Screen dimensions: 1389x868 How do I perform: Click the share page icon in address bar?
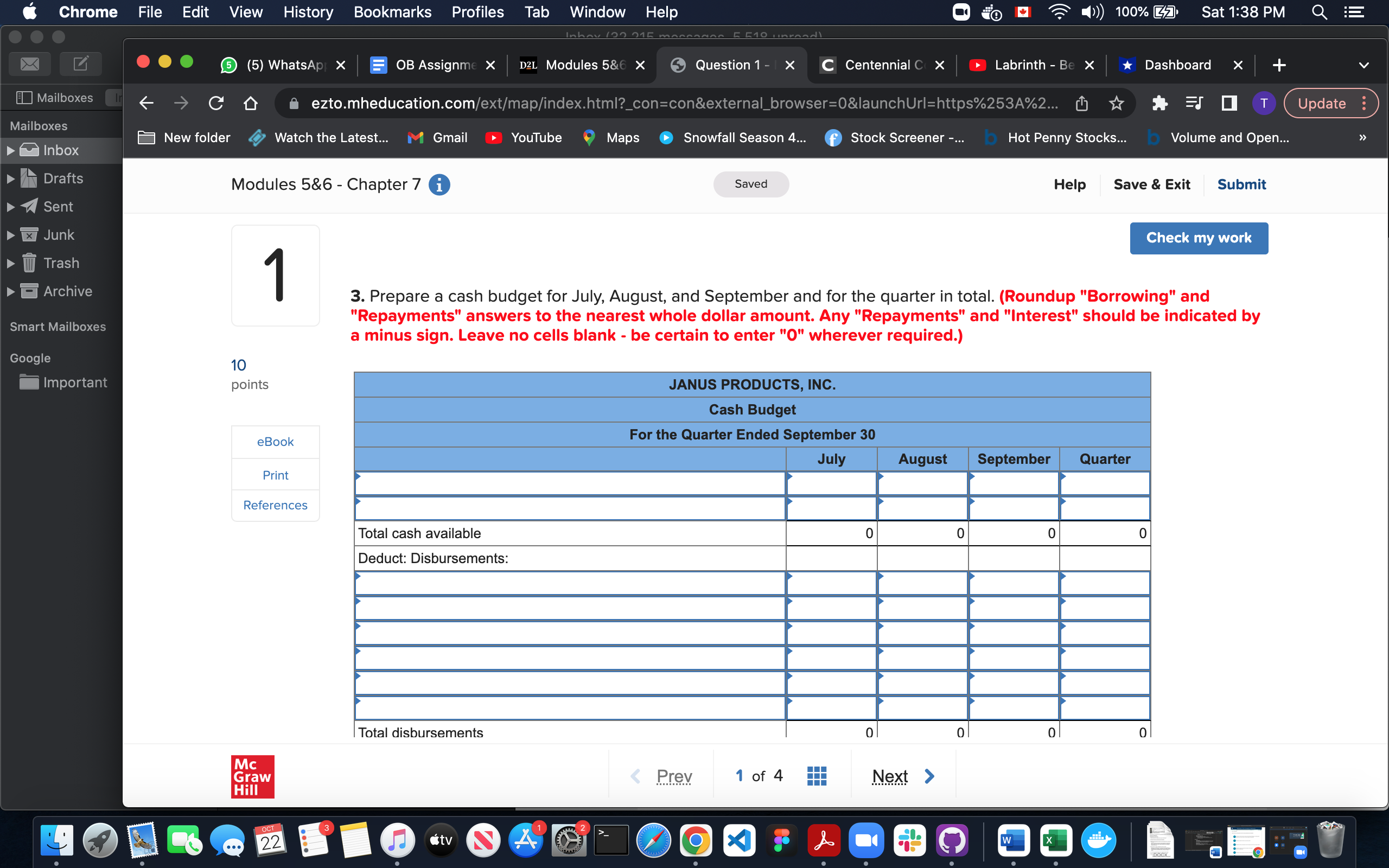pyautogui.click(x=1081, y=103)
